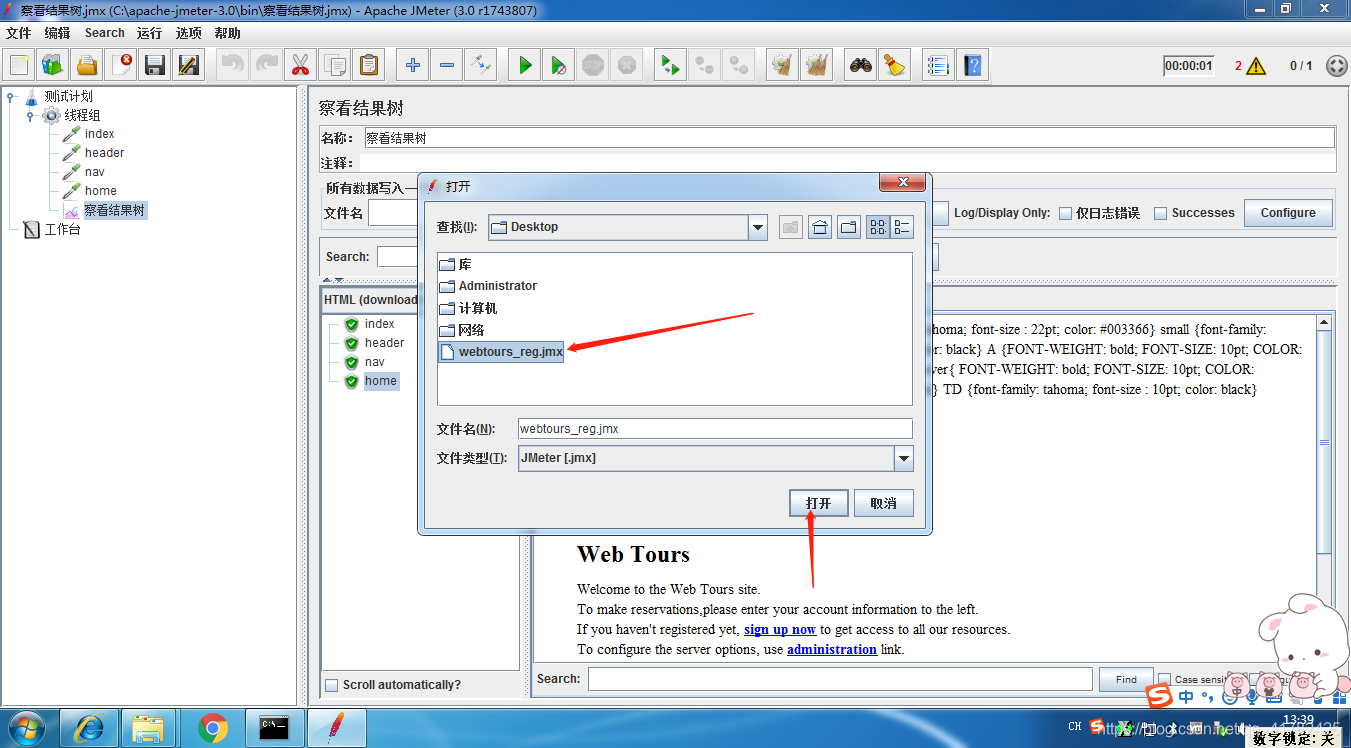The image size is (1351, 748).
Task: Open the Windows Start menu
Action: (27, 727)
